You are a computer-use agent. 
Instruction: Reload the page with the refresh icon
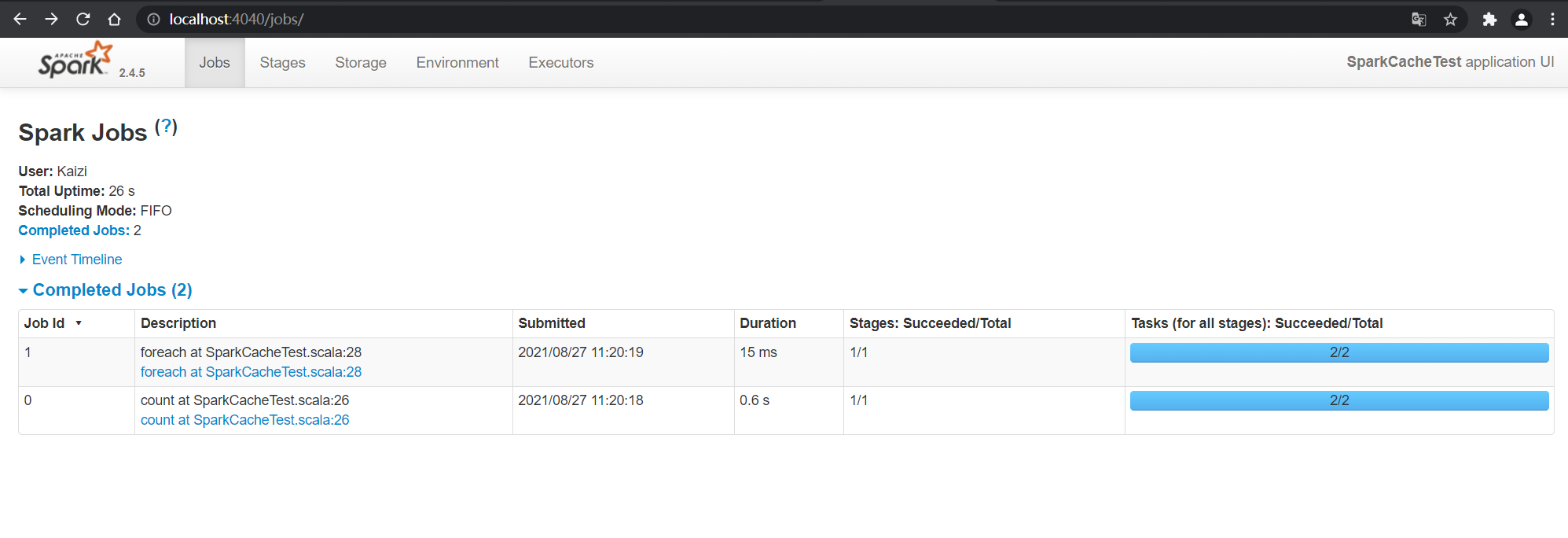coord(83,19)
